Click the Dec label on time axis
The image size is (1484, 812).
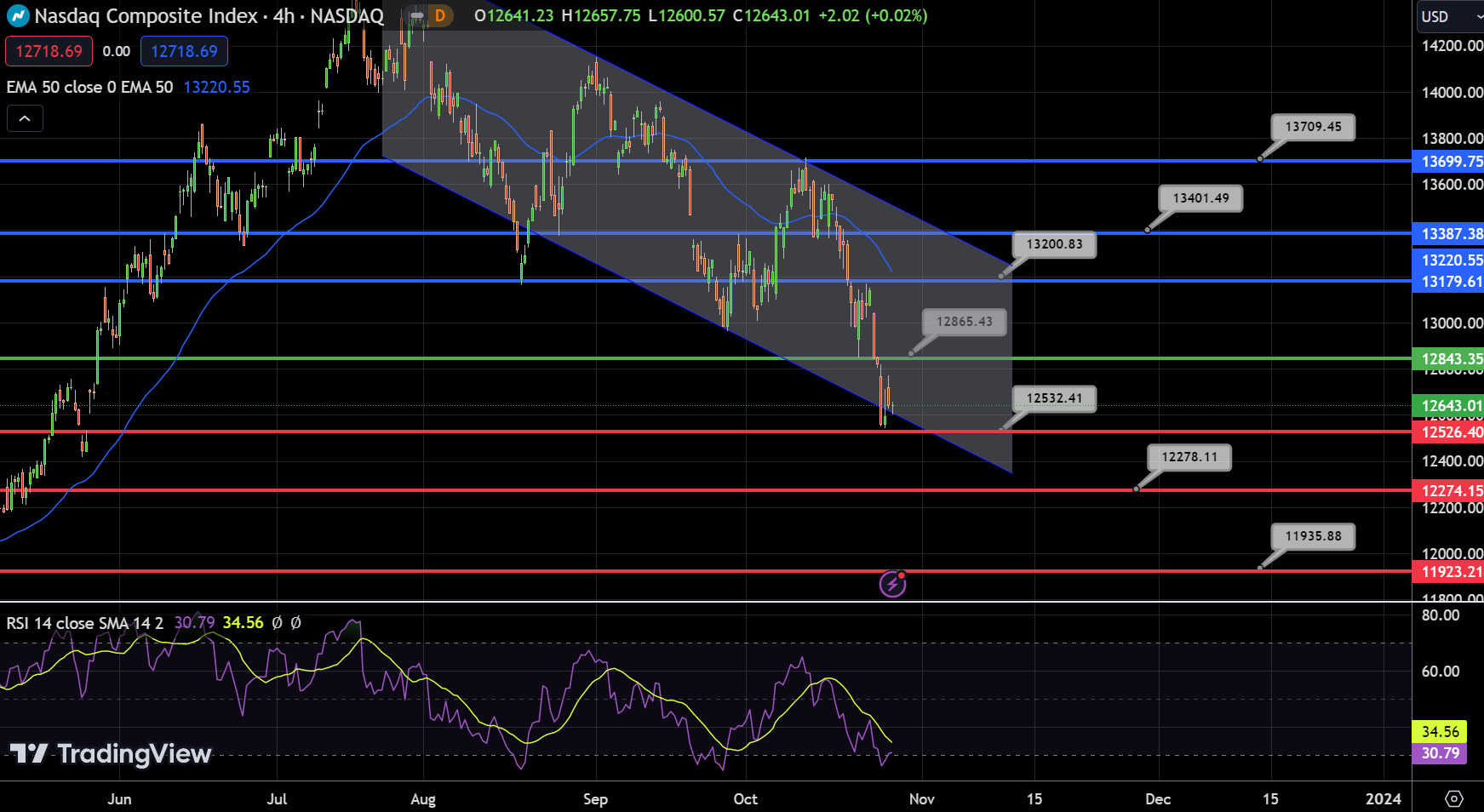click(x=1158, y=798)
